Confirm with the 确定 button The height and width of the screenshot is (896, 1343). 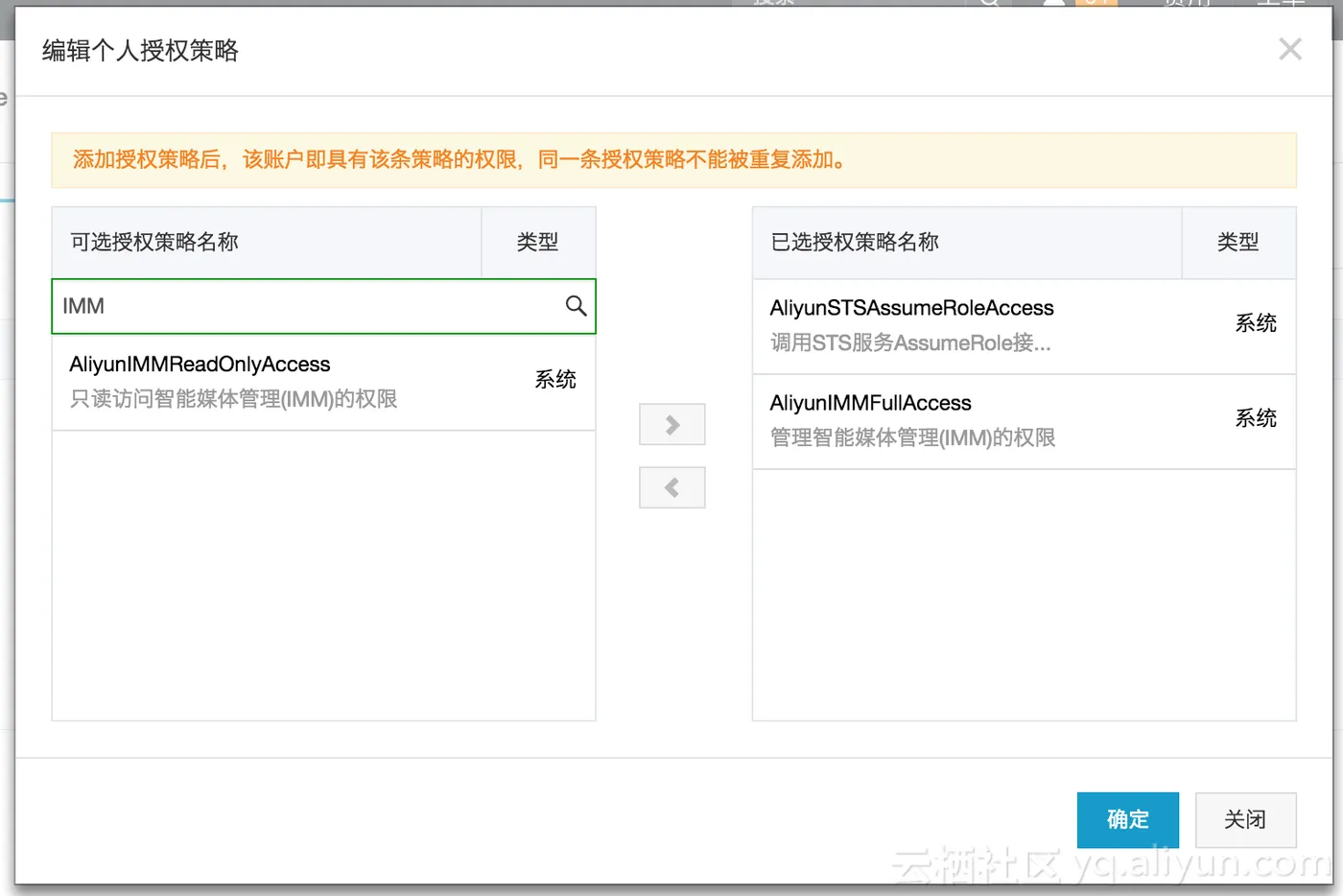click(x=1127, y=819)
